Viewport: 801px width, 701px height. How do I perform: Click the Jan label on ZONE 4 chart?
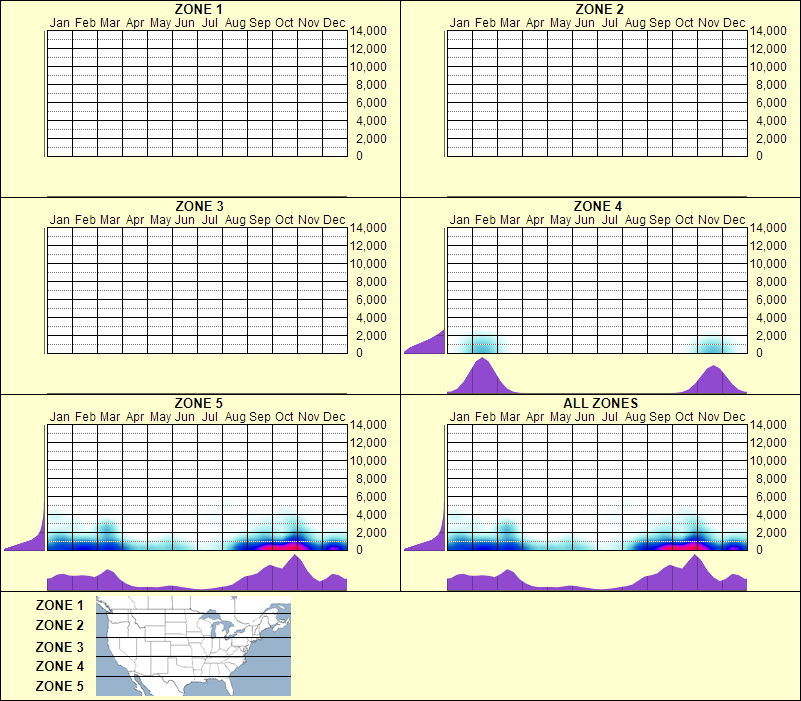point(458,218)
